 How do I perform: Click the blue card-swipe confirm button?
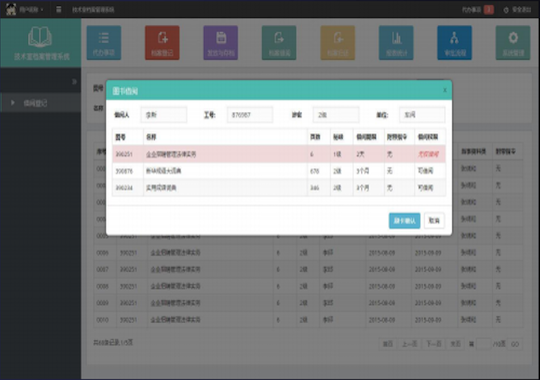coord(404,221)
